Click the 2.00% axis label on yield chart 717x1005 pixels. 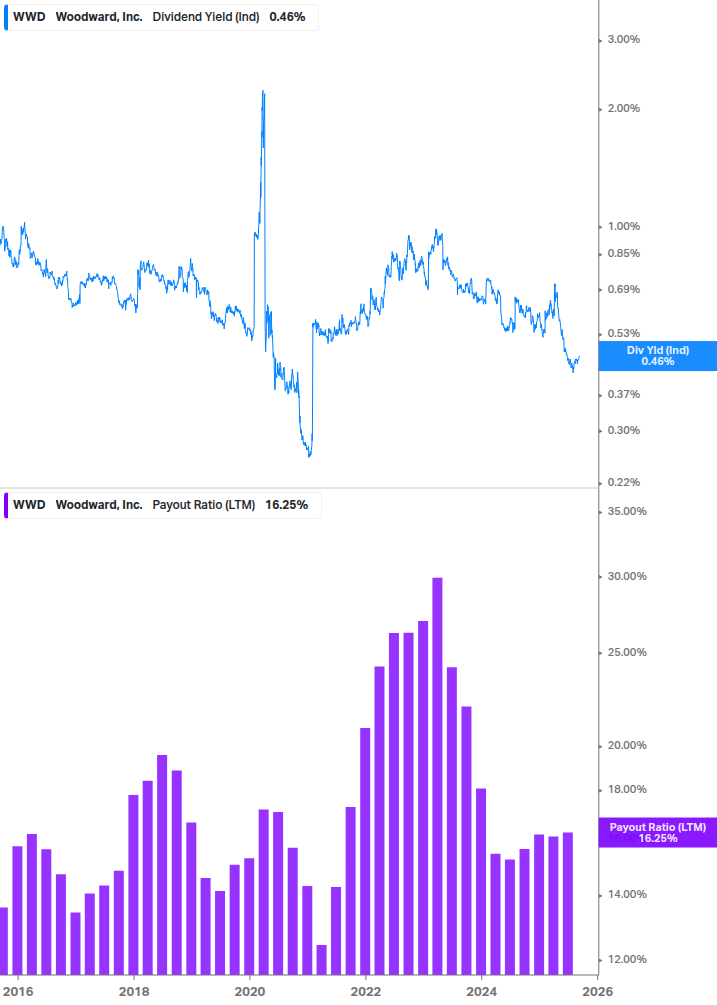[623, 108]
